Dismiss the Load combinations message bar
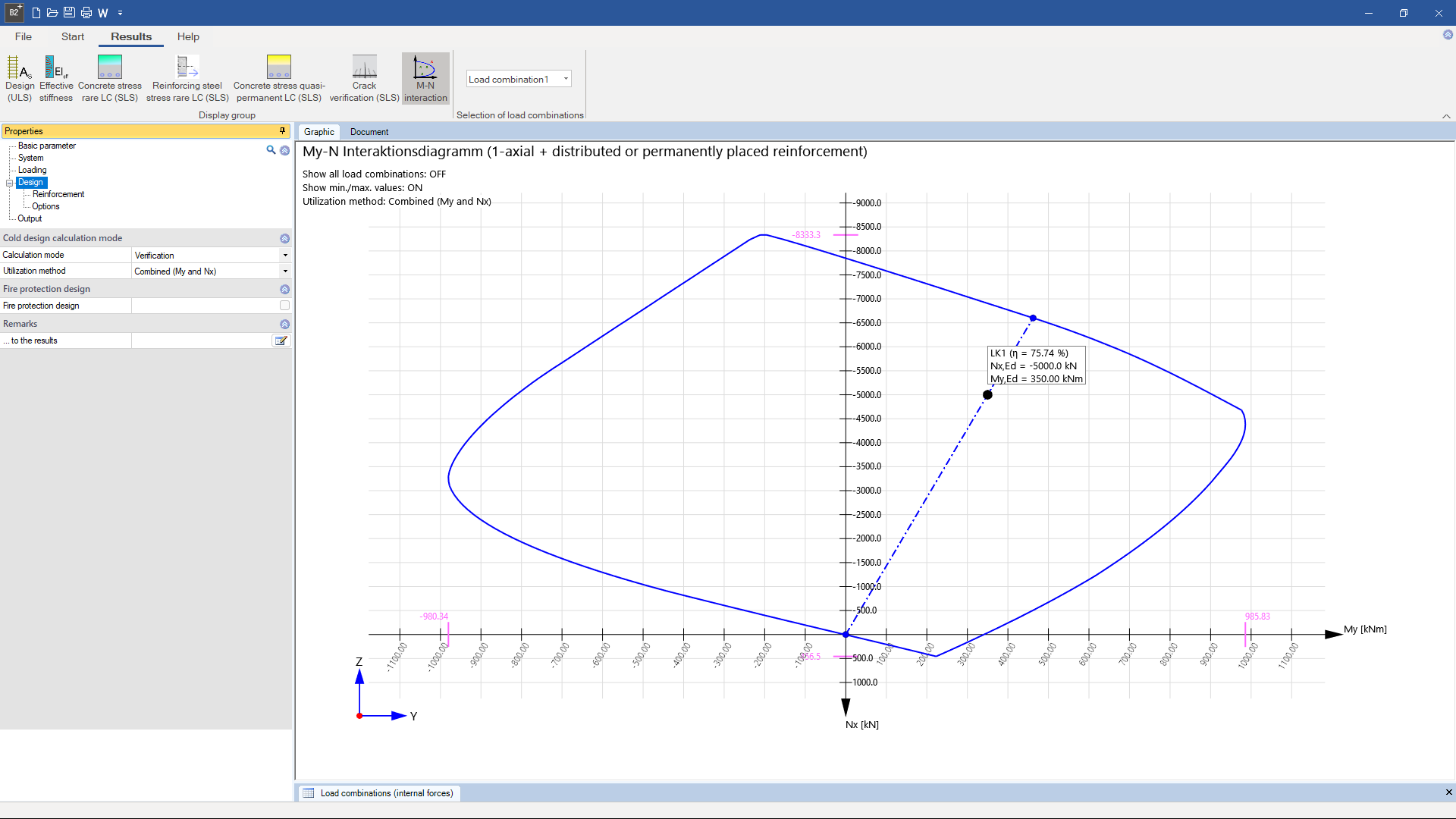Viewport: 1456px width, 819px height. click(x=1448, y=792)
